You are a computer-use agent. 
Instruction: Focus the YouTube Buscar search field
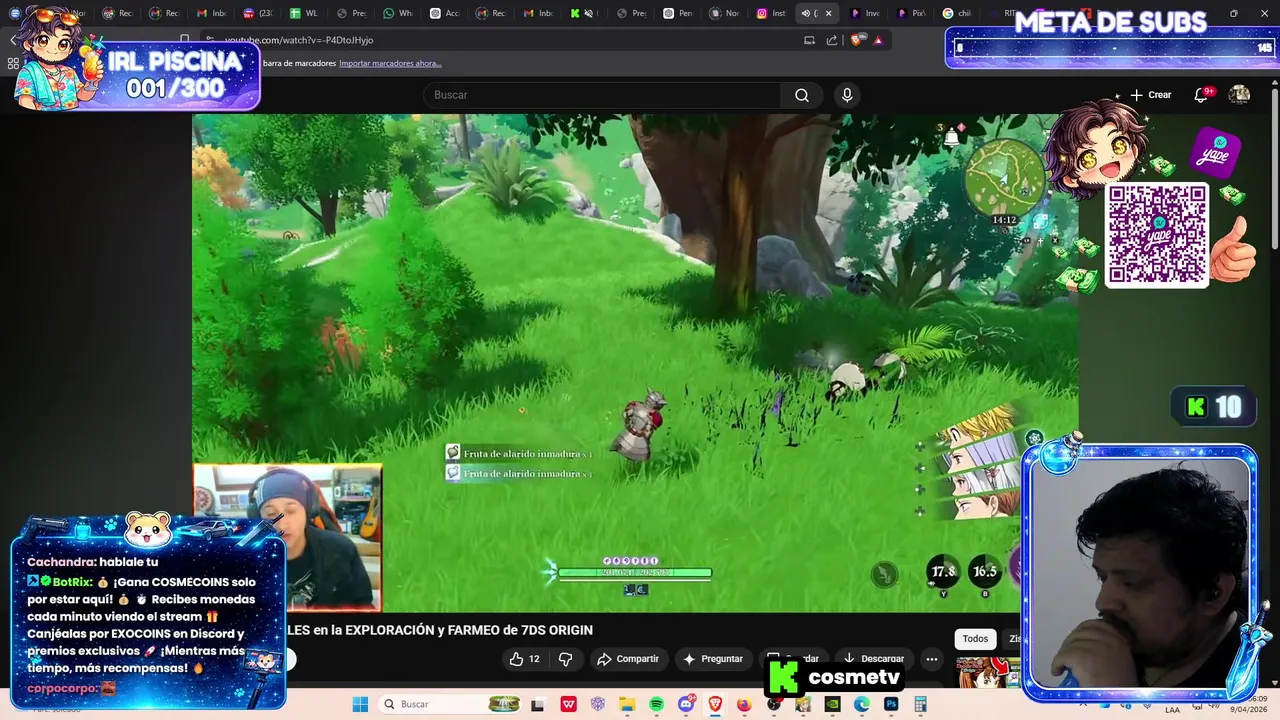(602, 95)
